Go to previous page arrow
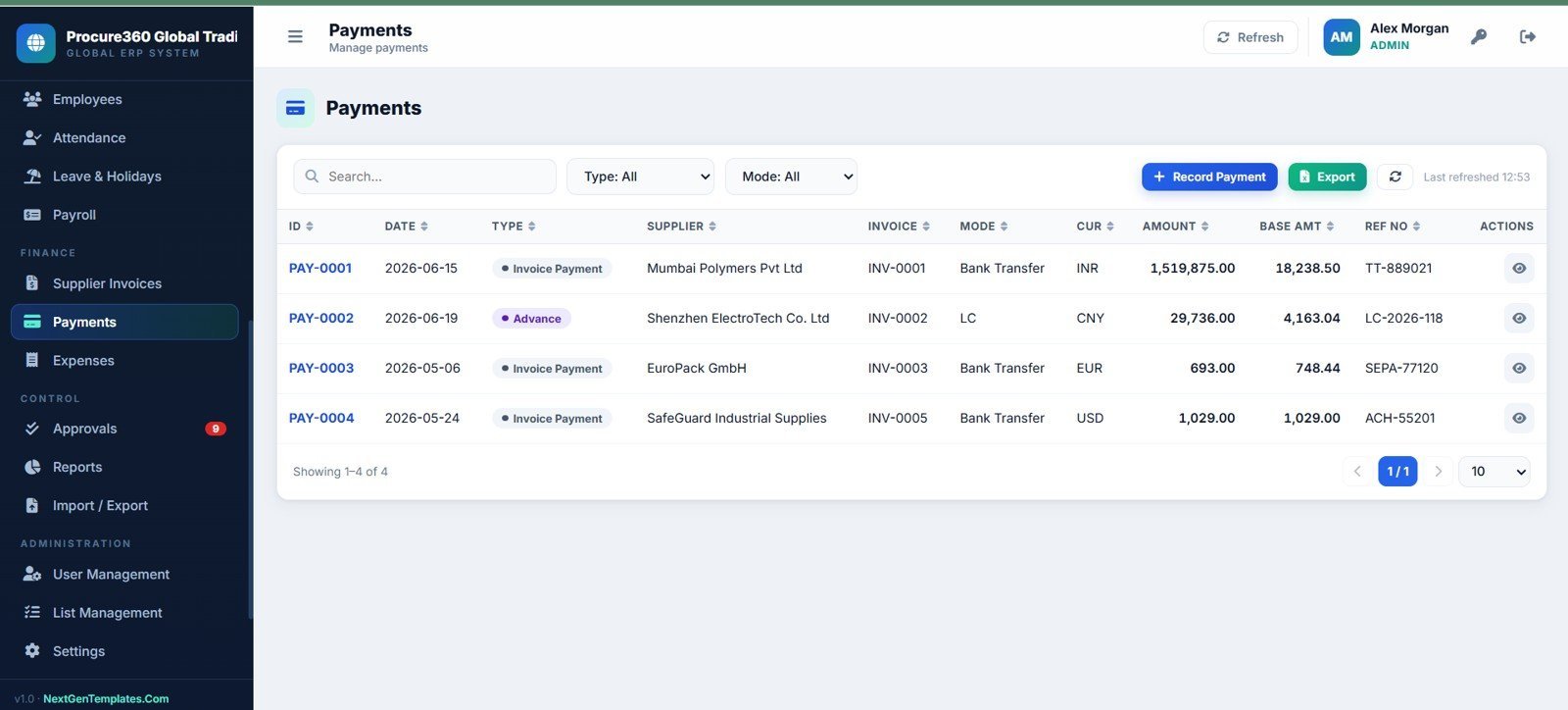1568x710 pixels. pyautogui.click(x=1357, y=472)
